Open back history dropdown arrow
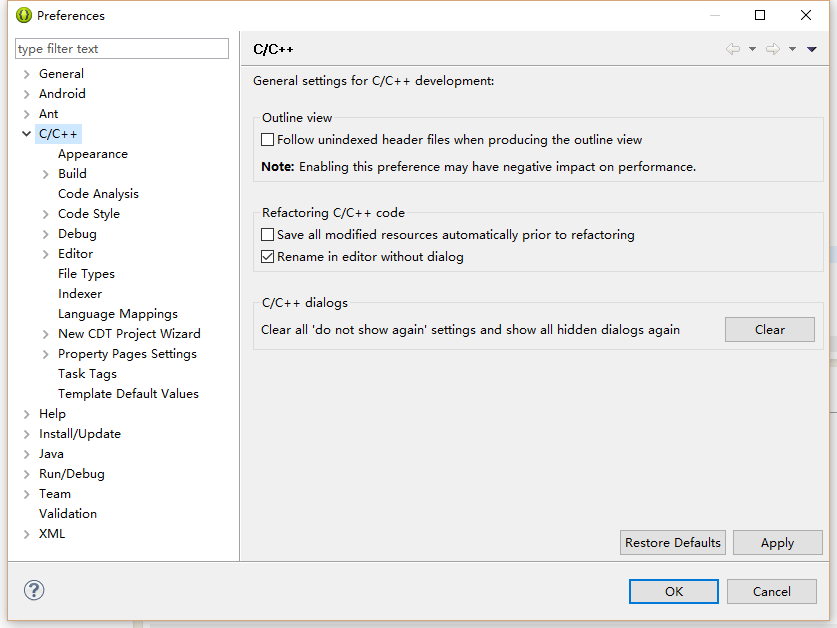 (752, 49)
